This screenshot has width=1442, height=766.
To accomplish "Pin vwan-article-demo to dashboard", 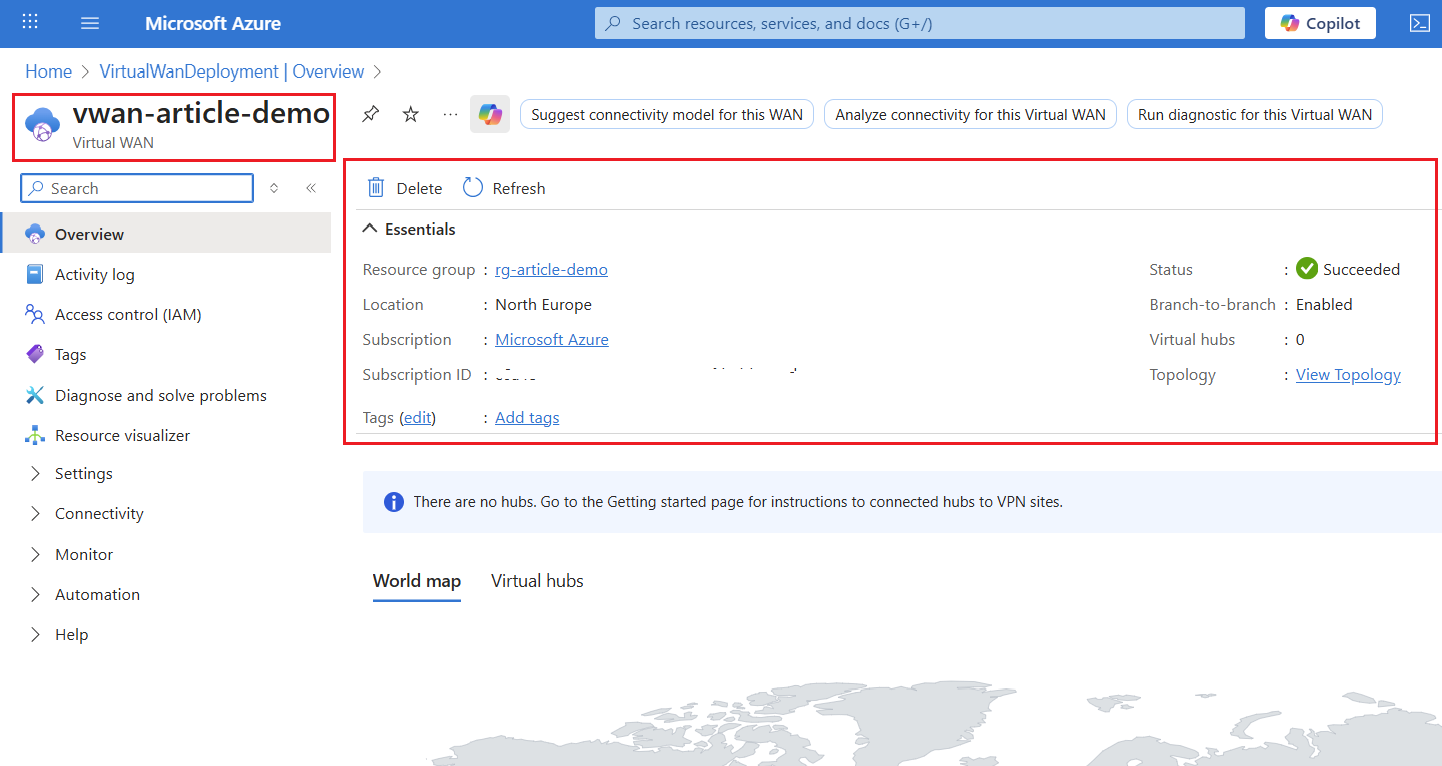I will [370, 114].
